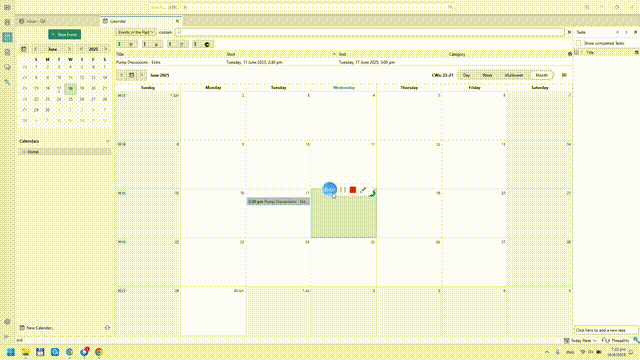Screen dimensions: 640x360
Task: Switch to Week view
Action: pyautogui.click(x=487, y=75)
